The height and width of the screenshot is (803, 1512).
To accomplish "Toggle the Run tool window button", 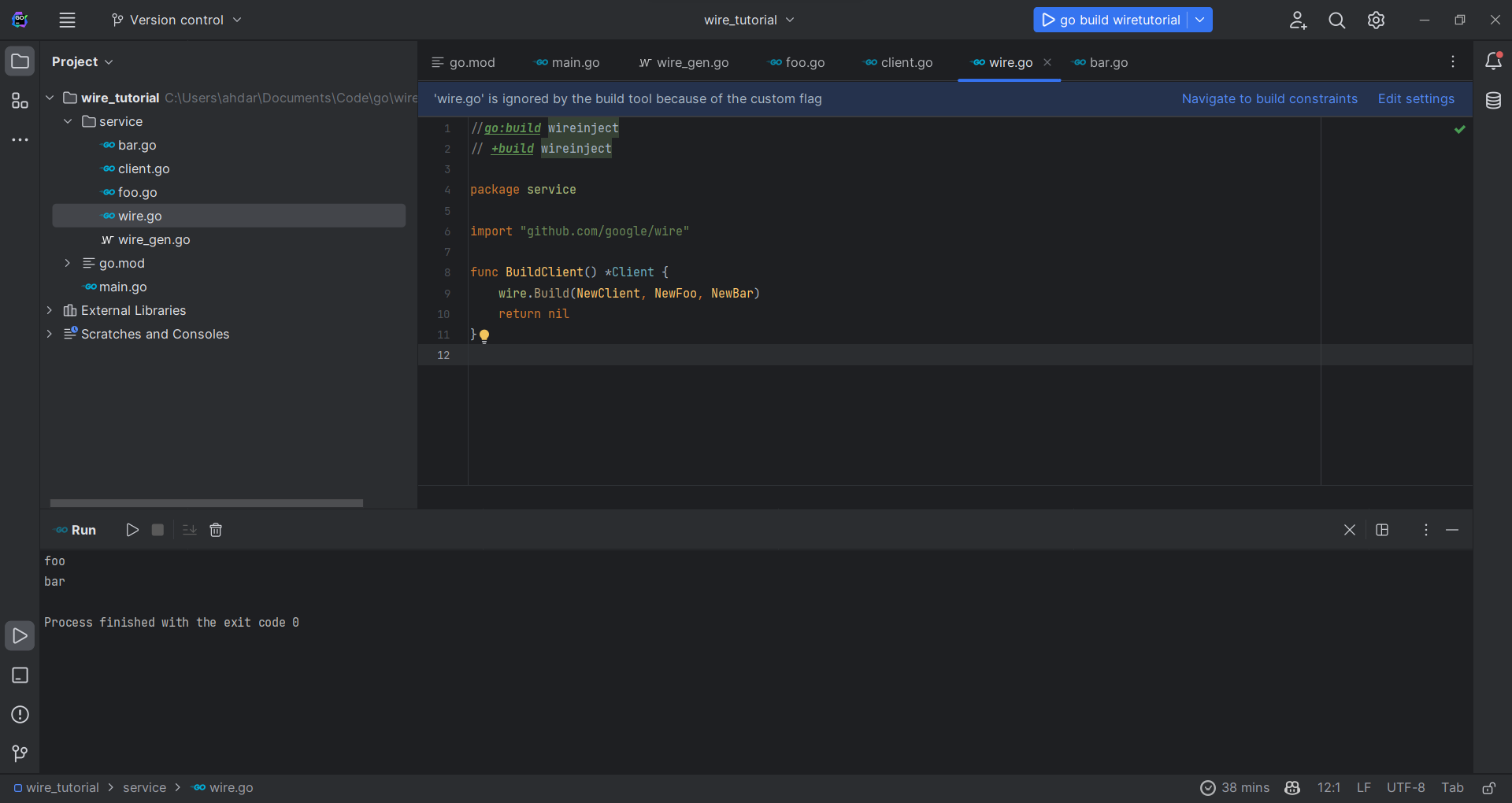I will [x=20, y=636].
